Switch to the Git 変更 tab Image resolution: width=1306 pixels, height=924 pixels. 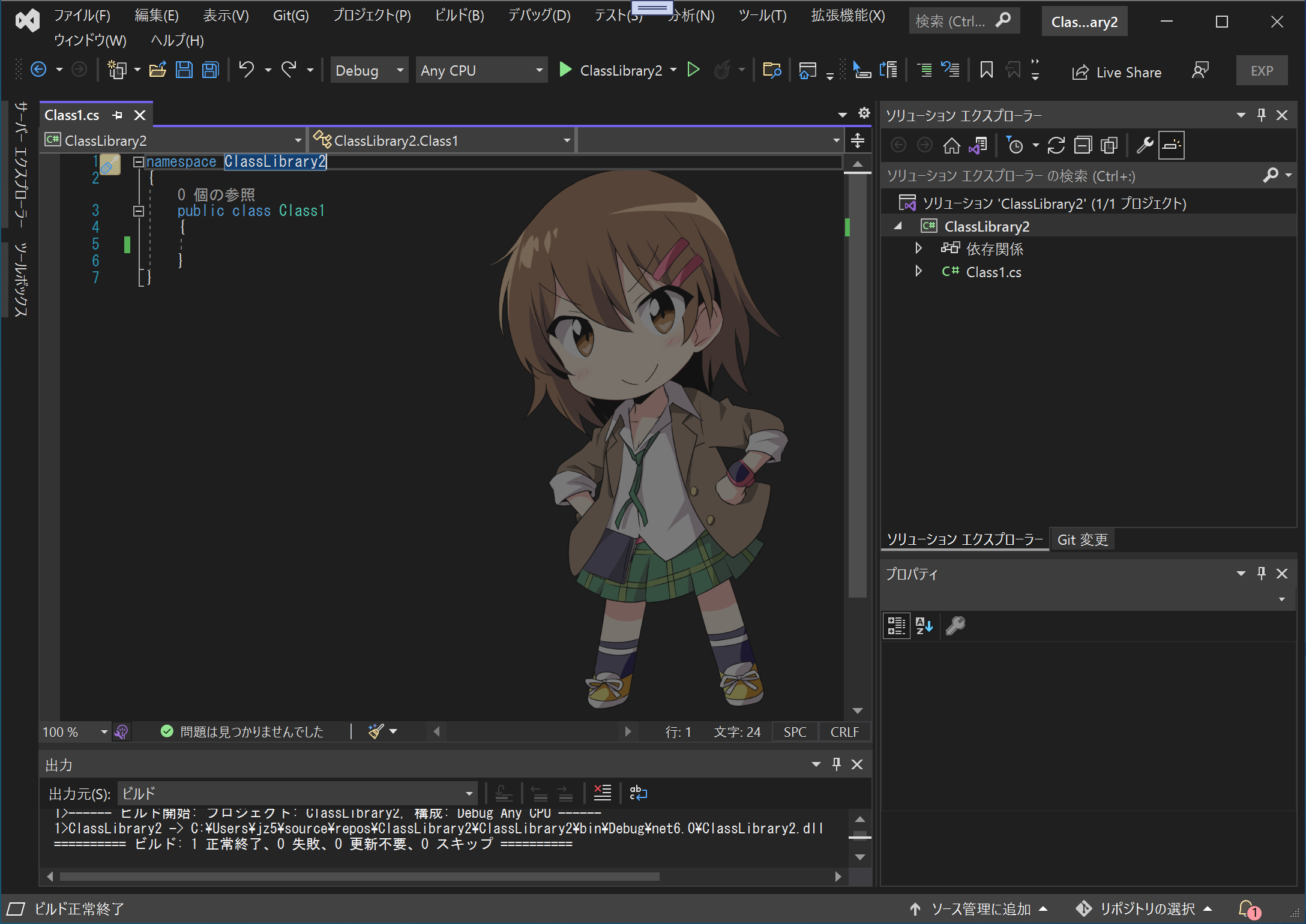pos(1082,539)
